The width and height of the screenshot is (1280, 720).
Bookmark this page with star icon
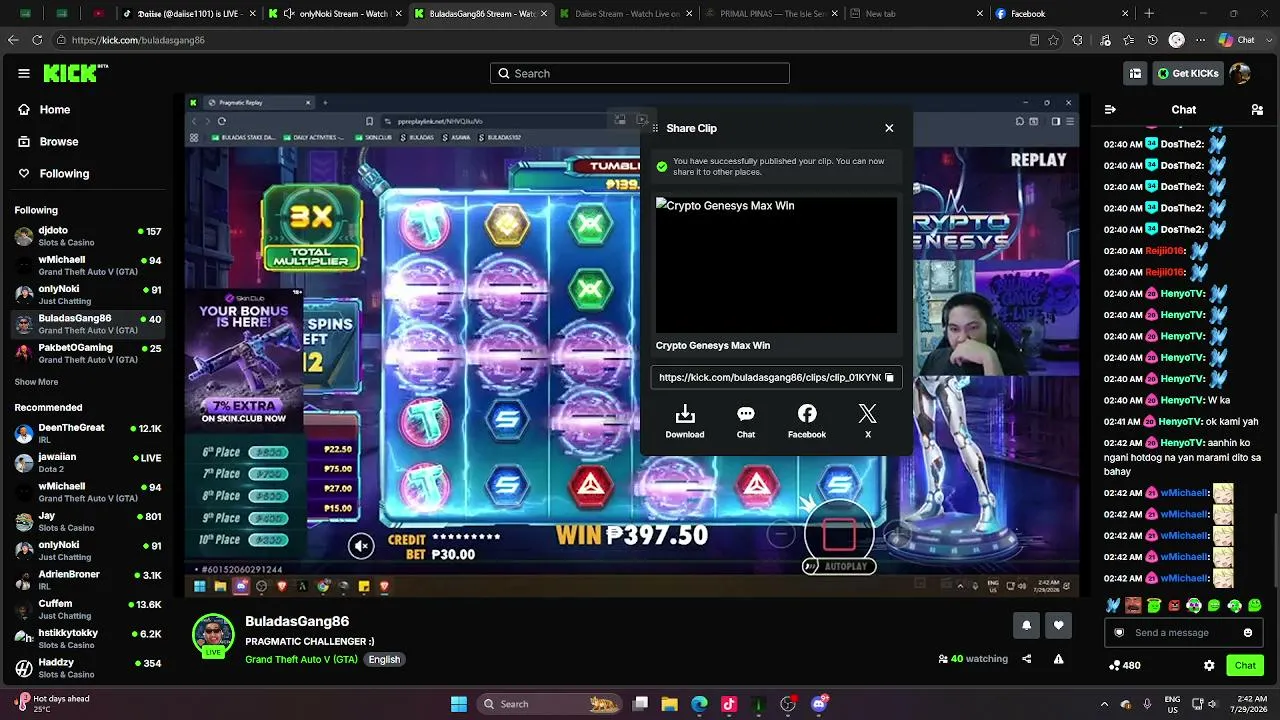click(x=1054, y=40)
